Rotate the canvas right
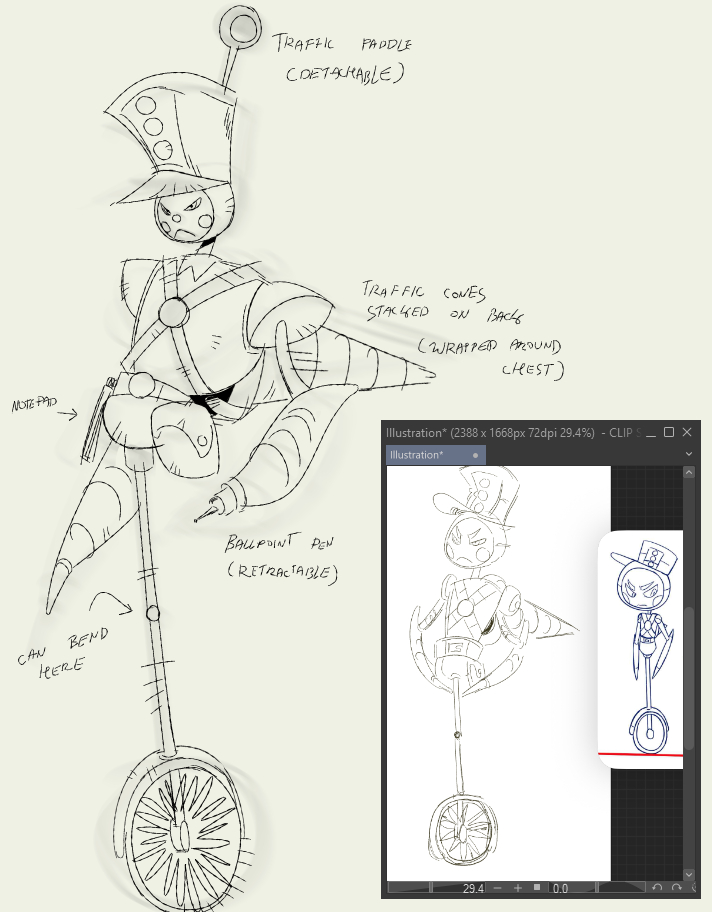 tap(677, 888)
